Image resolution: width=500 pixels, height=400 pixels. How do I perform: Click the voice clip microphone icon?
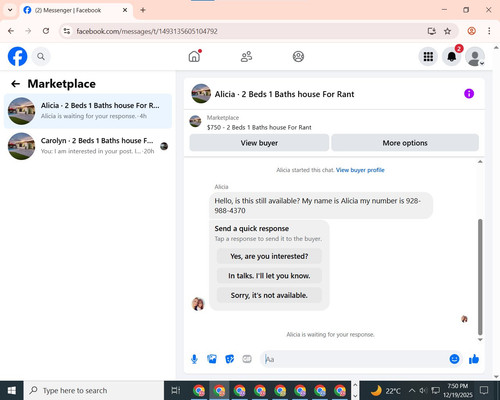pos(194,359)
